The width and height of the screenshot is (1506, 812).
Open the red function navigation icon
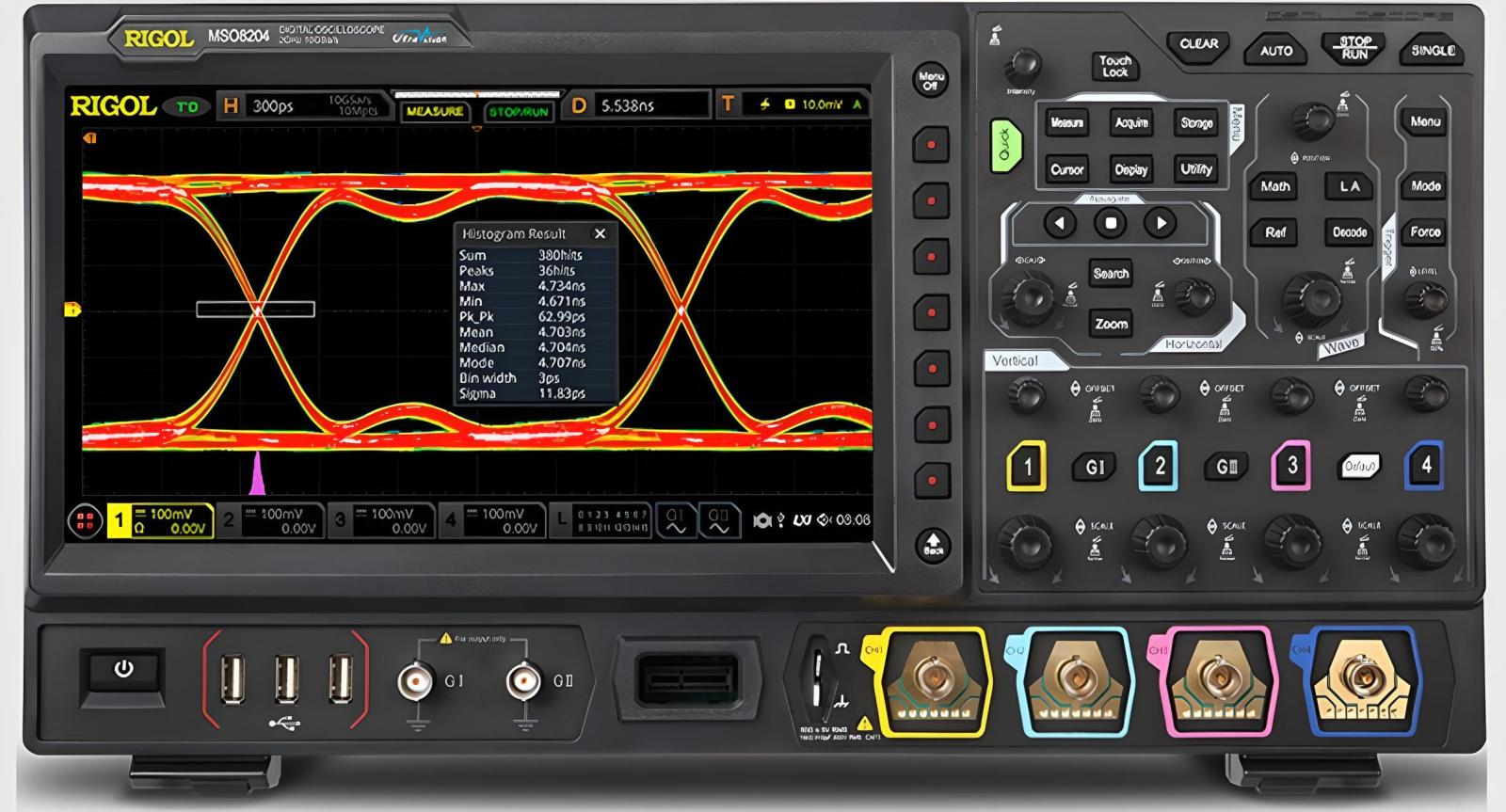(x=85, y=520)
